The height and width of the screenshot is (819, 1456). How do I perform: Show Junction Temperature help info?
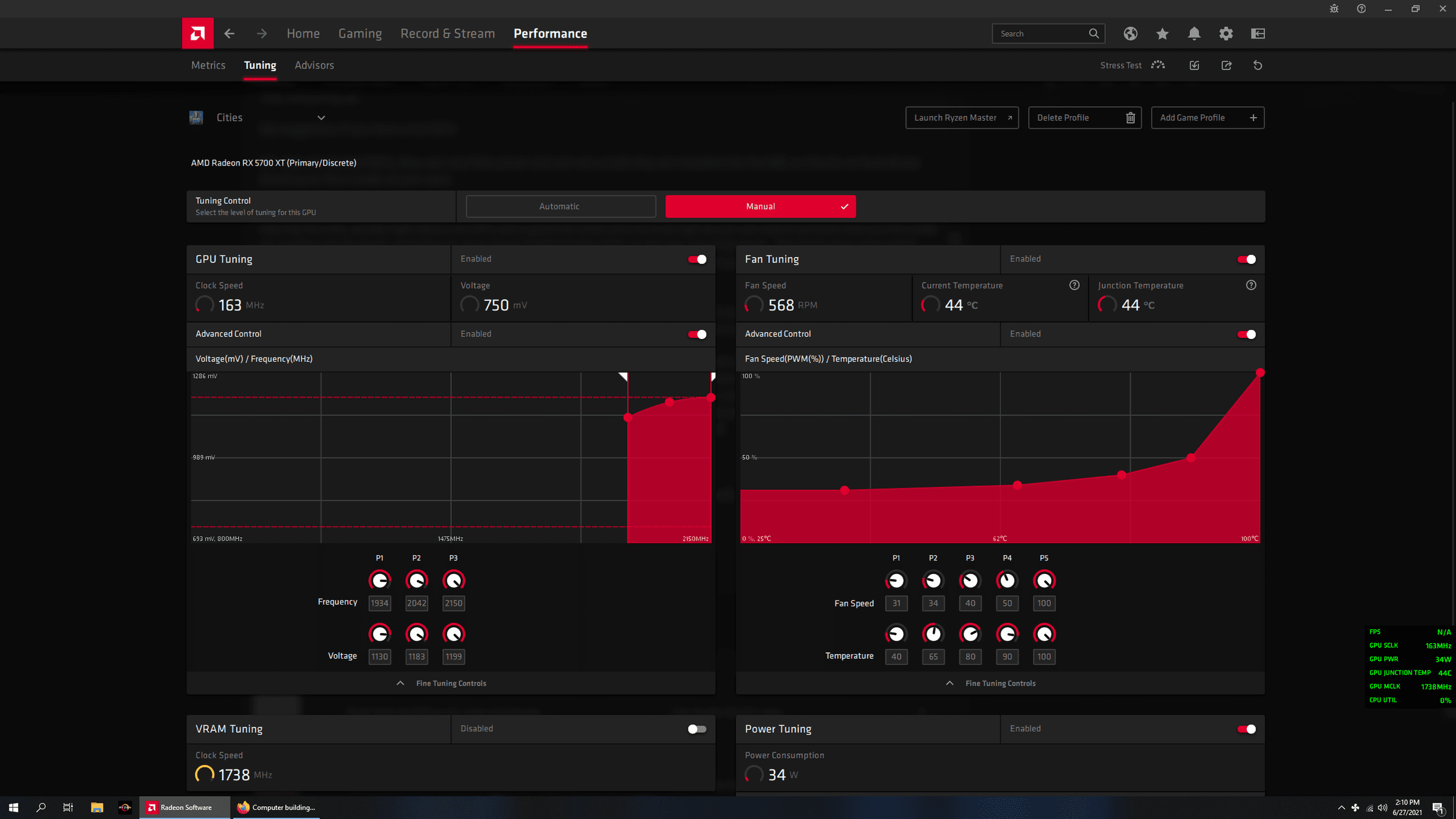coord(1251,285)
